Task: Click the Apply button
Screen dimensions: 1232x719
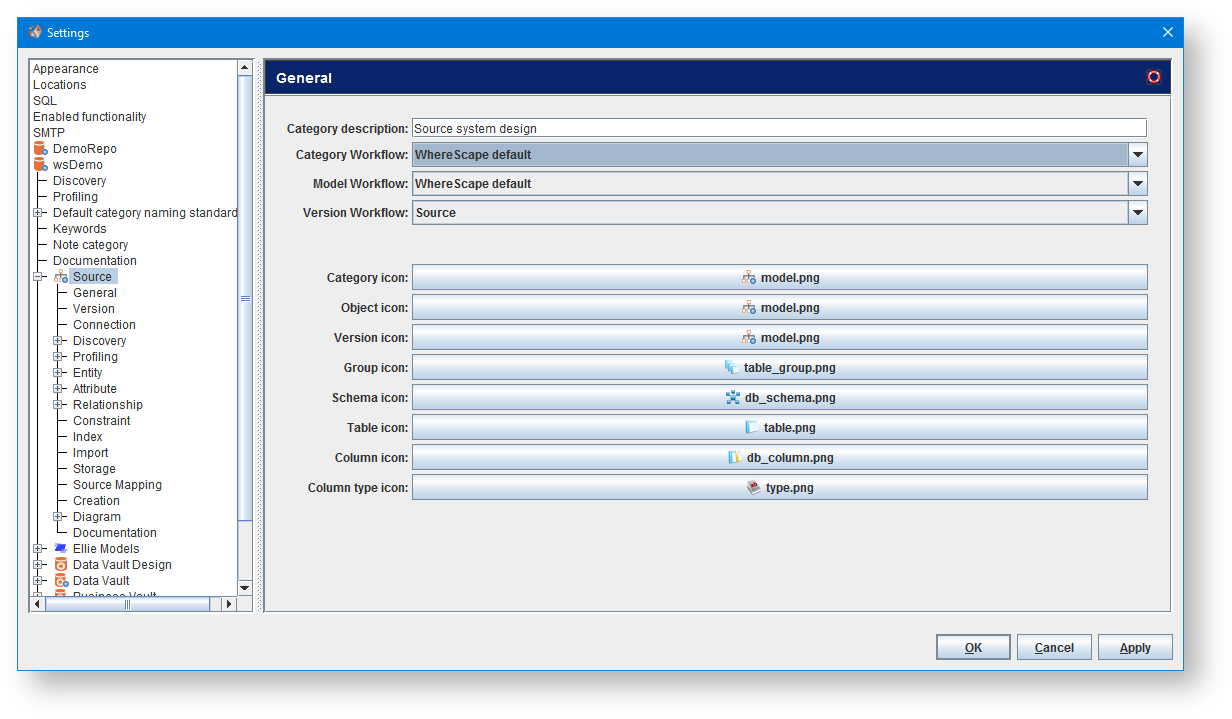Action: pyautogui.click(x=1135, y=648)
